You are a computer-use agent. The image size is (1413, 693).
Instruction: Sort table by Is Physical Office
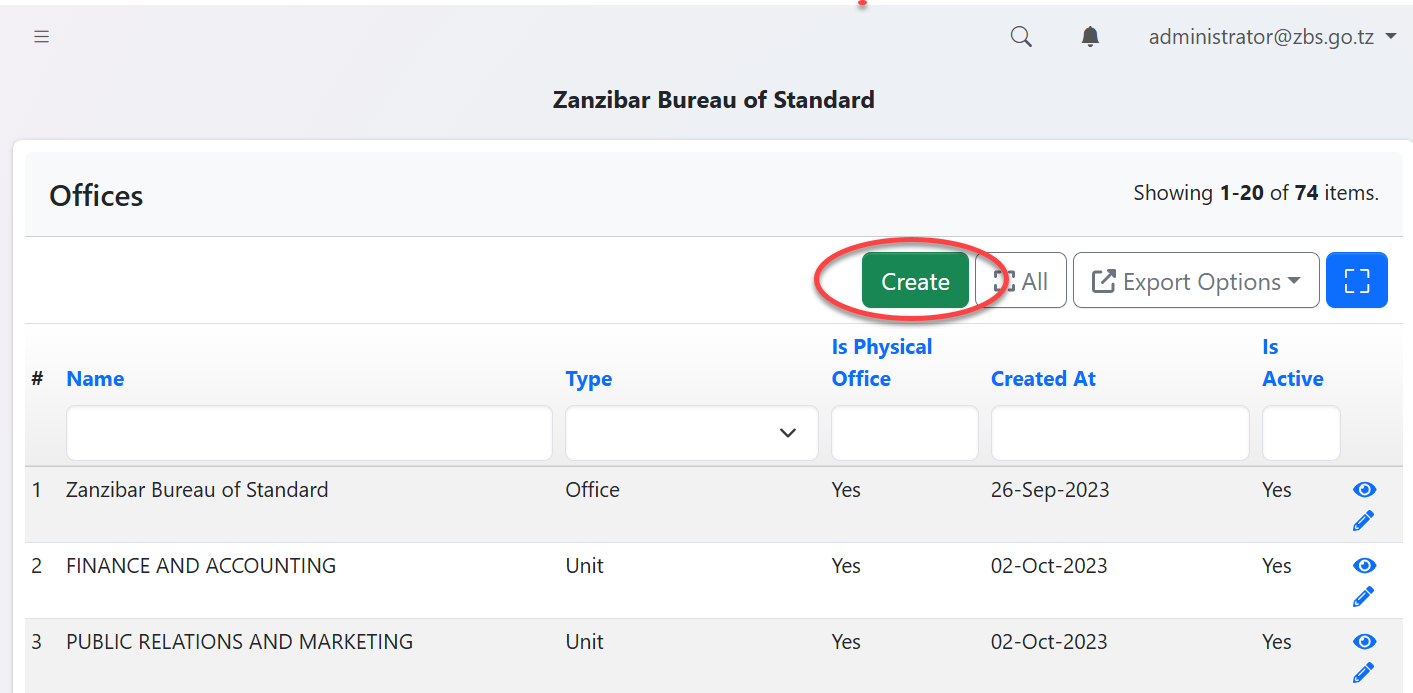tap(881, 362)
